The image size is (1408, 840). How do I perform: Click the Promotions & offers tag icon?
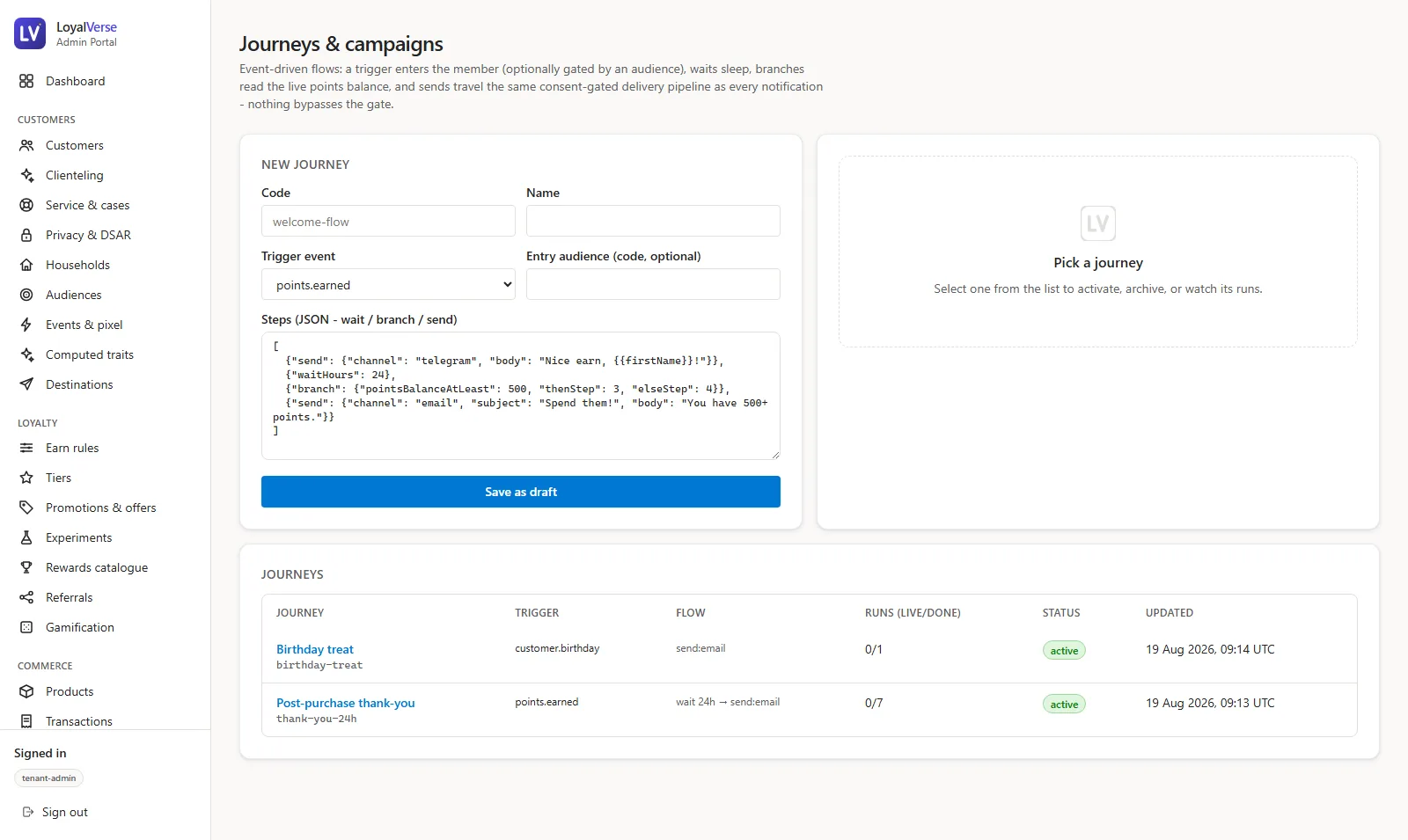tap(26, 508)
